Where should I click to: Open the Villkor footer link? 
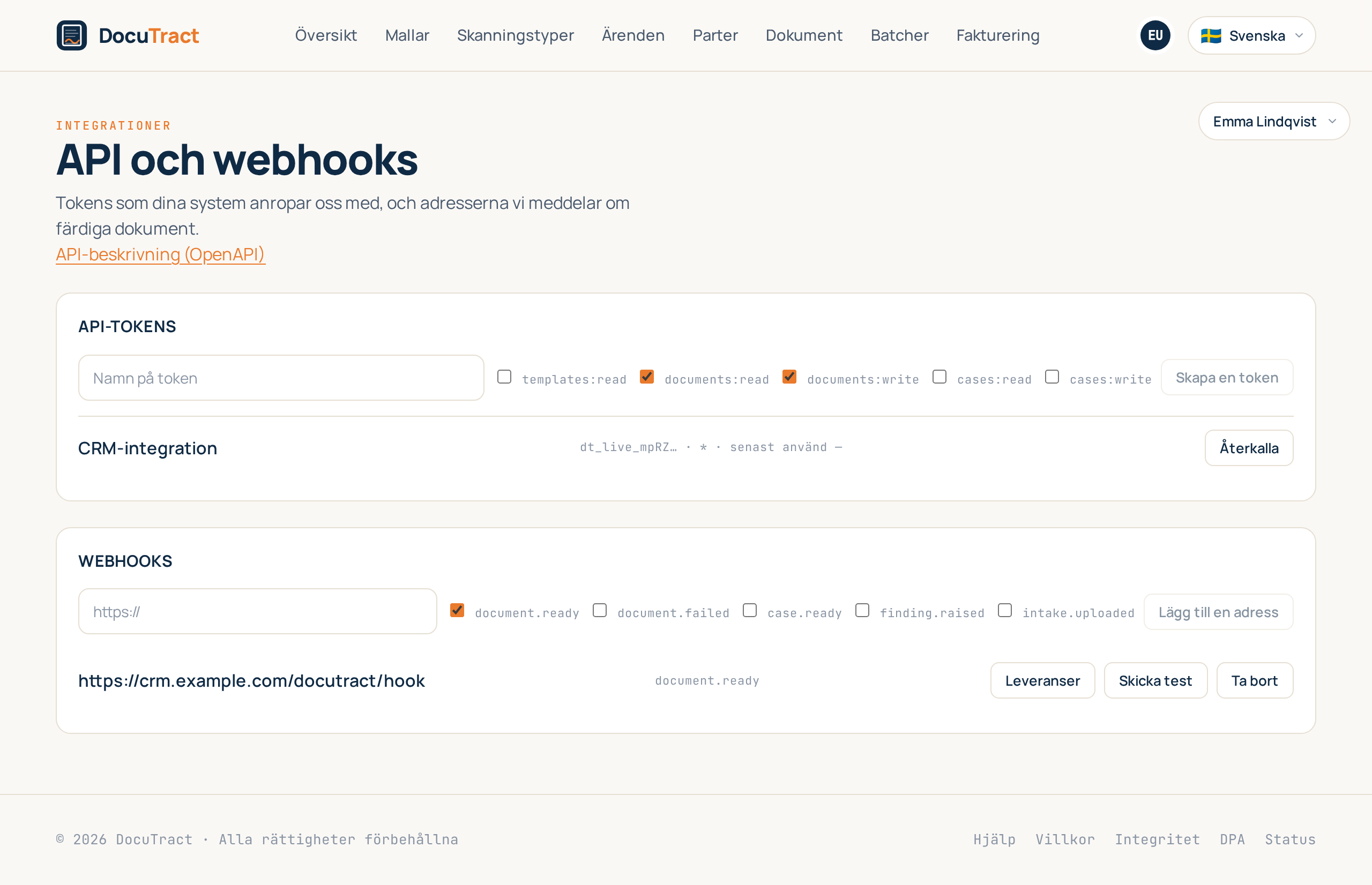[x=1065, y=839]
